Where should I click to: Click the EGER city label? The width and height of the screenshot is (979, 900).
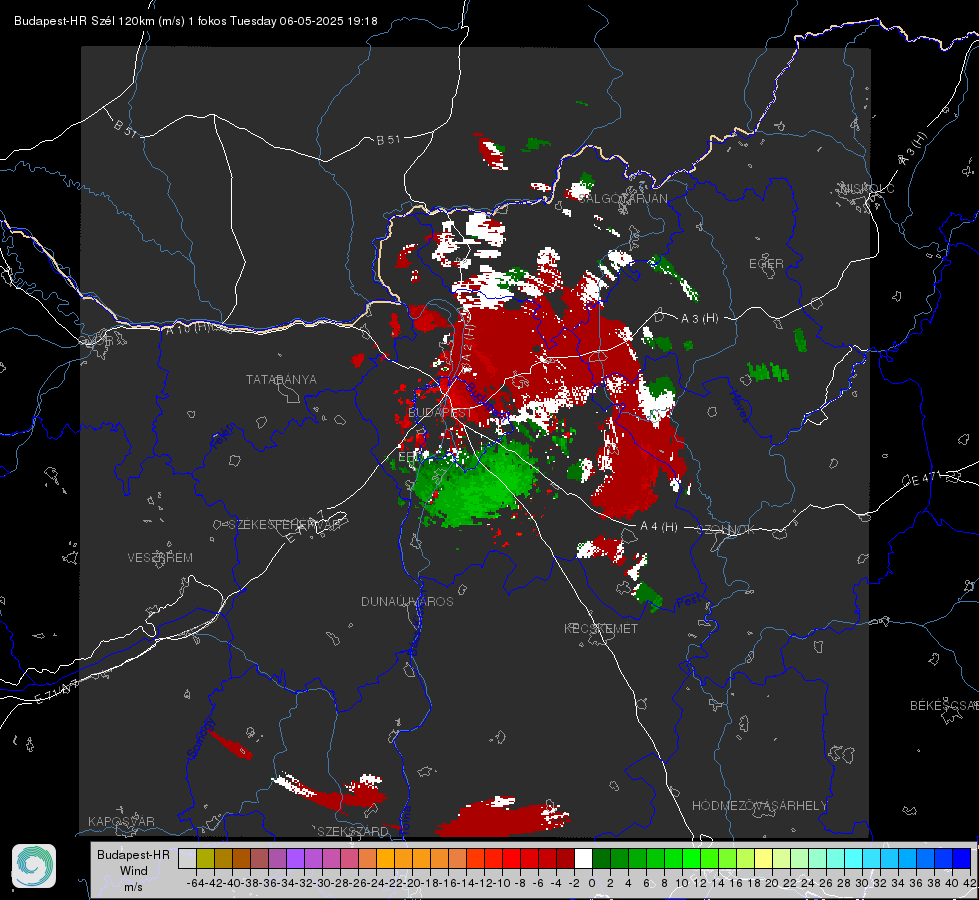(766, 264)
